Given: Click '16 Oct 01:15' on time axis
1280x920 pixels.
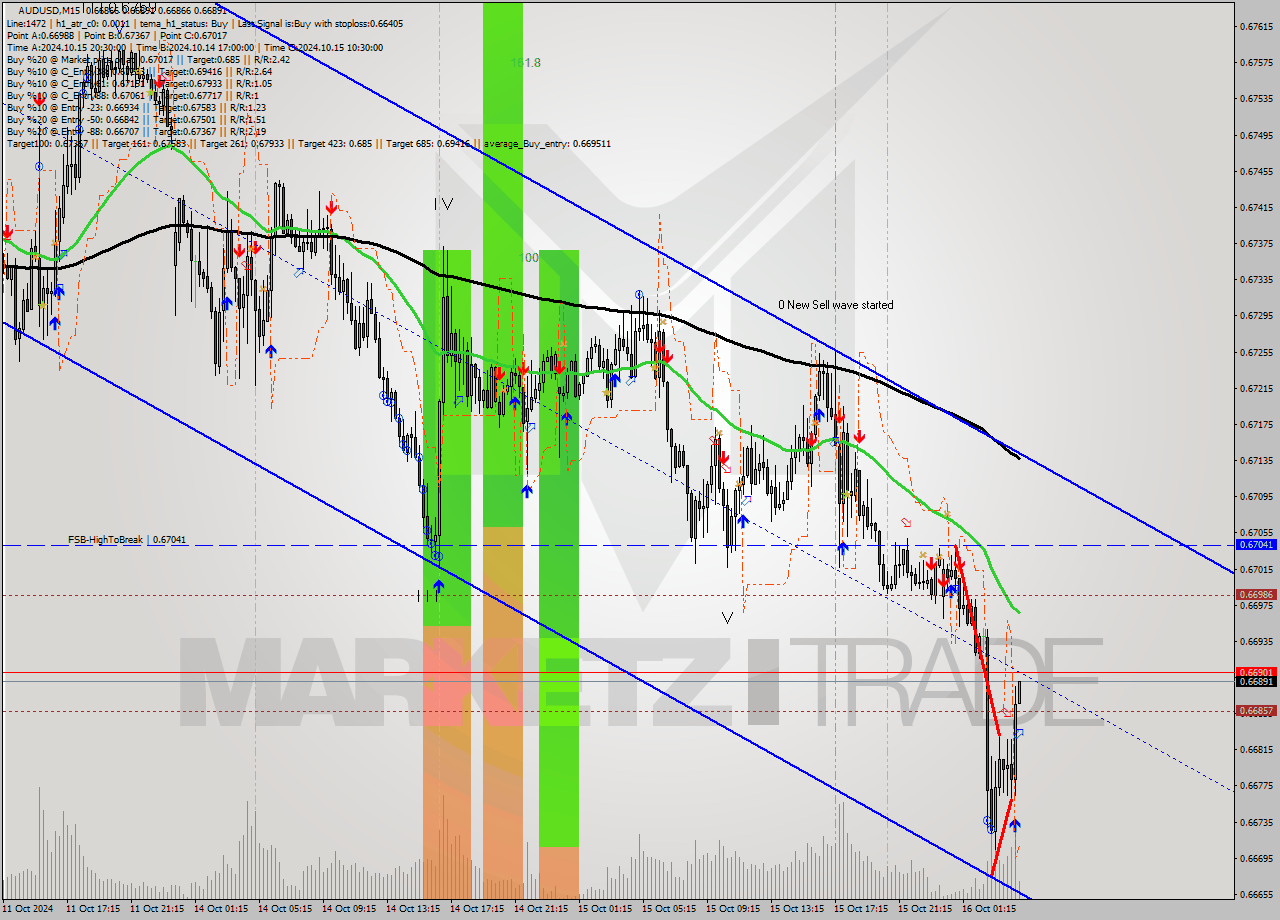Looking at the screenshot, I should (990, 909).
